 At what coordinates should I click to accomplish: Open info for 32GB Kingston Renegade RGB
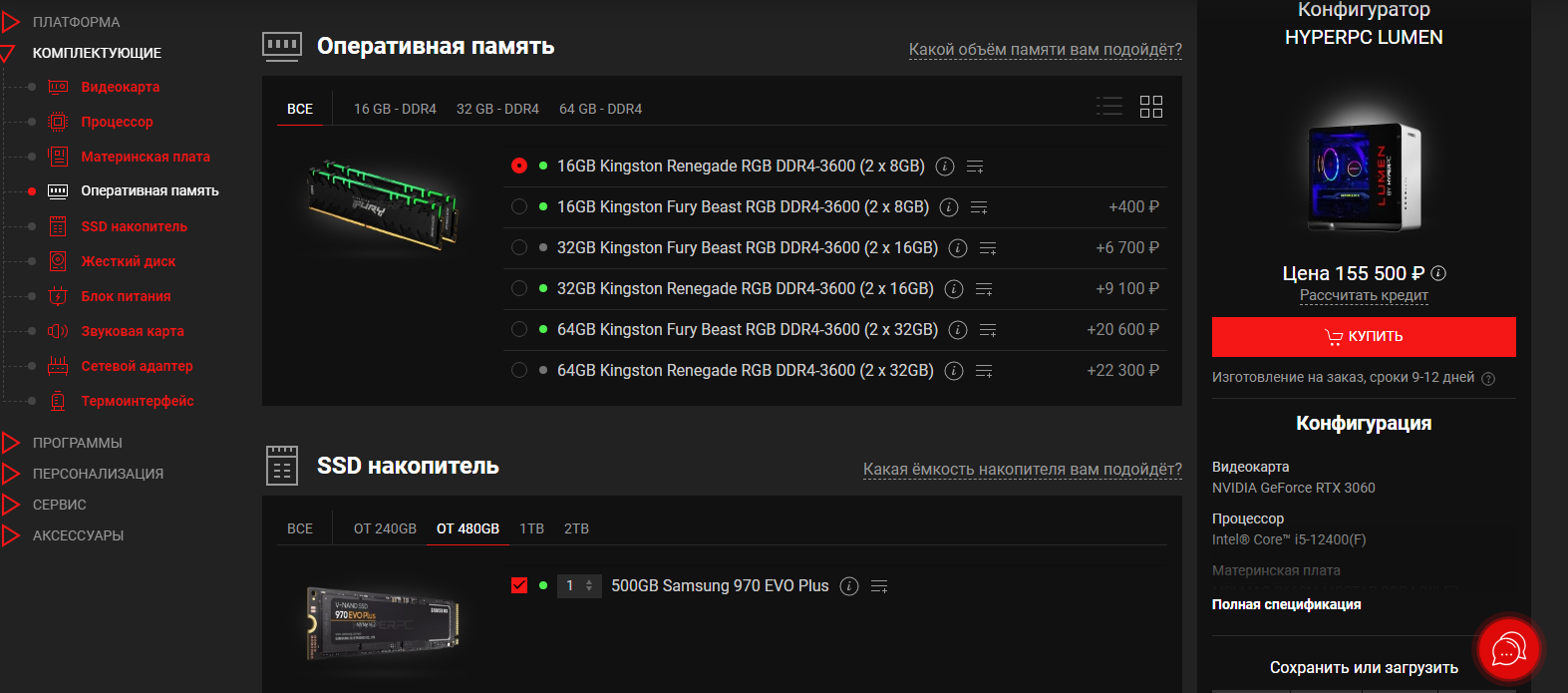pyautogui.click(x=954, y=289)
